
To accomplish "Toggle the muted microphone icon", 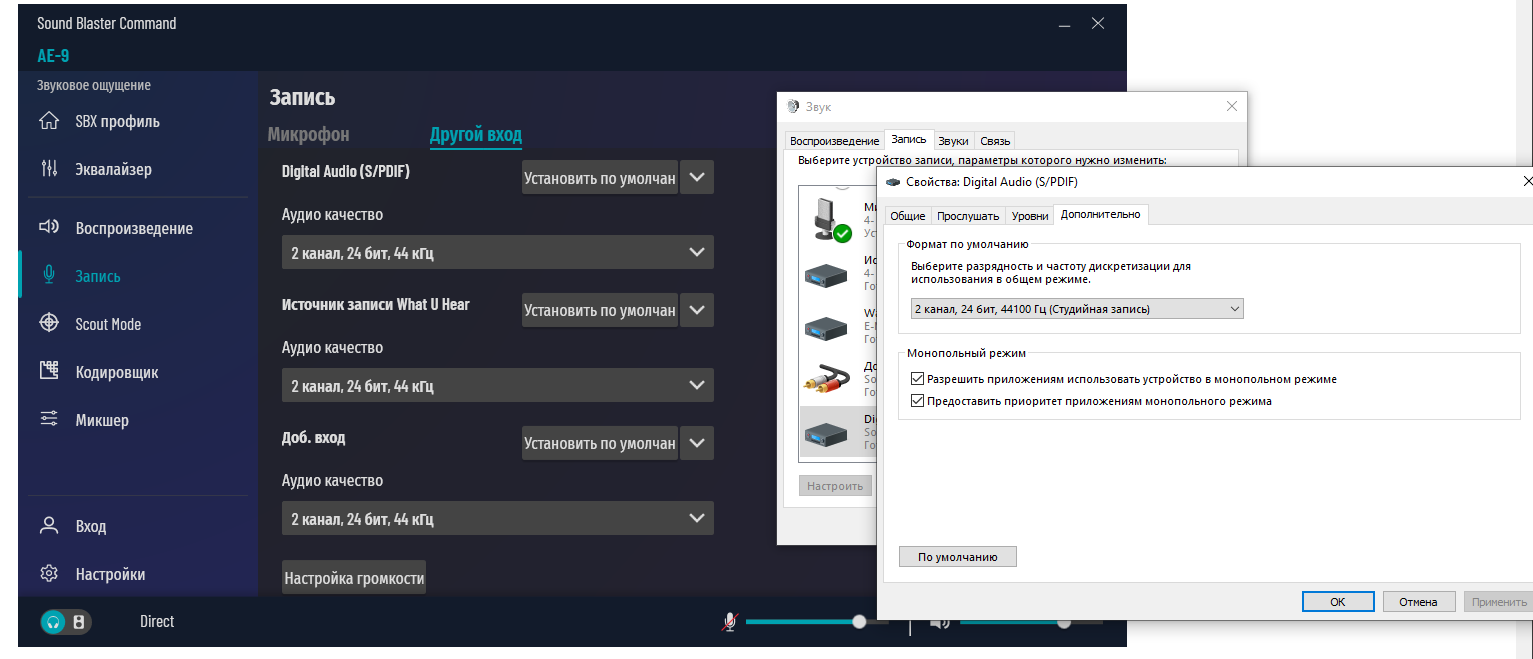I will coord(730,622).
